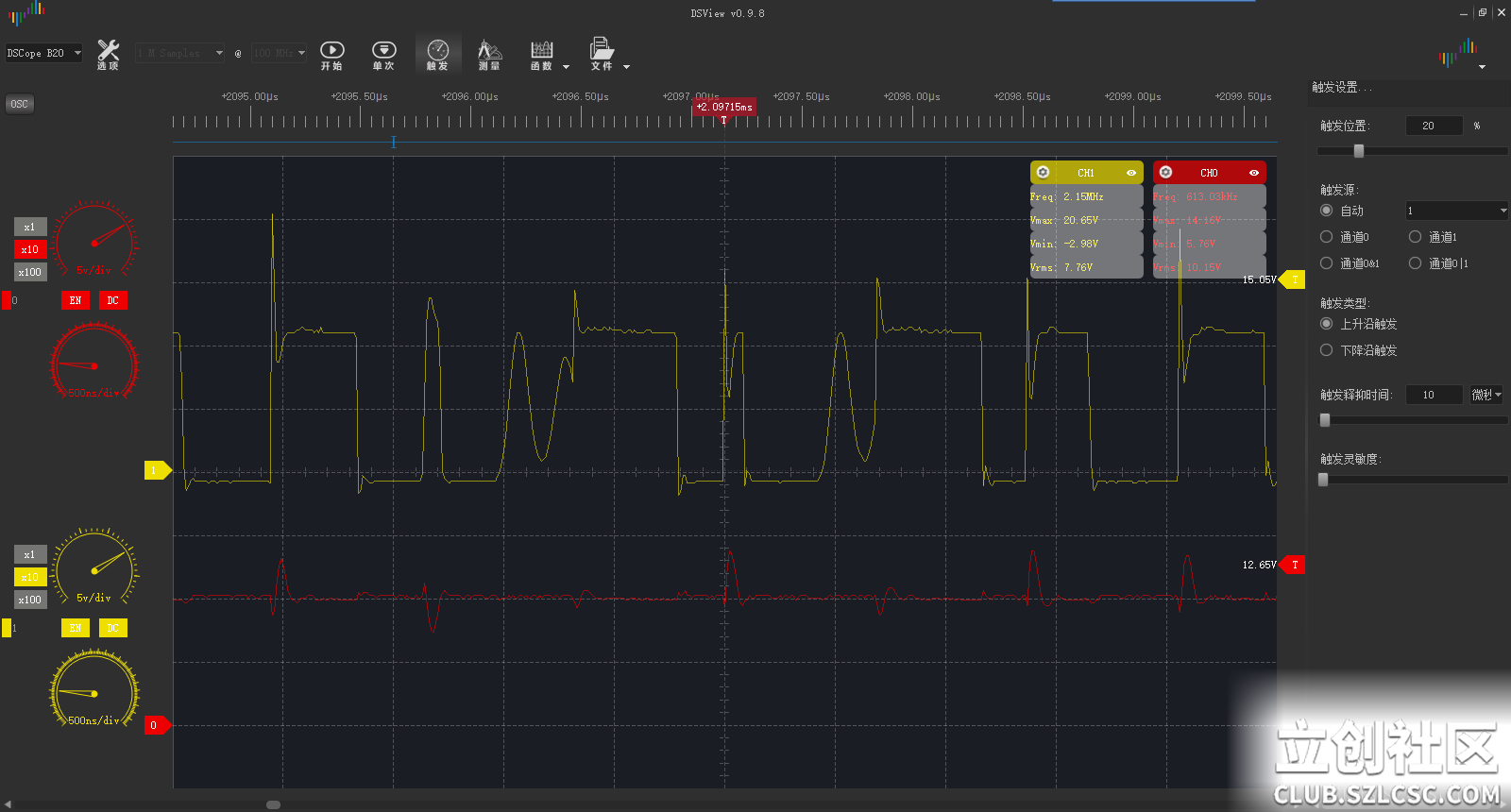Click the CH1 Vmax 20.65V reading

(1086, 220)
